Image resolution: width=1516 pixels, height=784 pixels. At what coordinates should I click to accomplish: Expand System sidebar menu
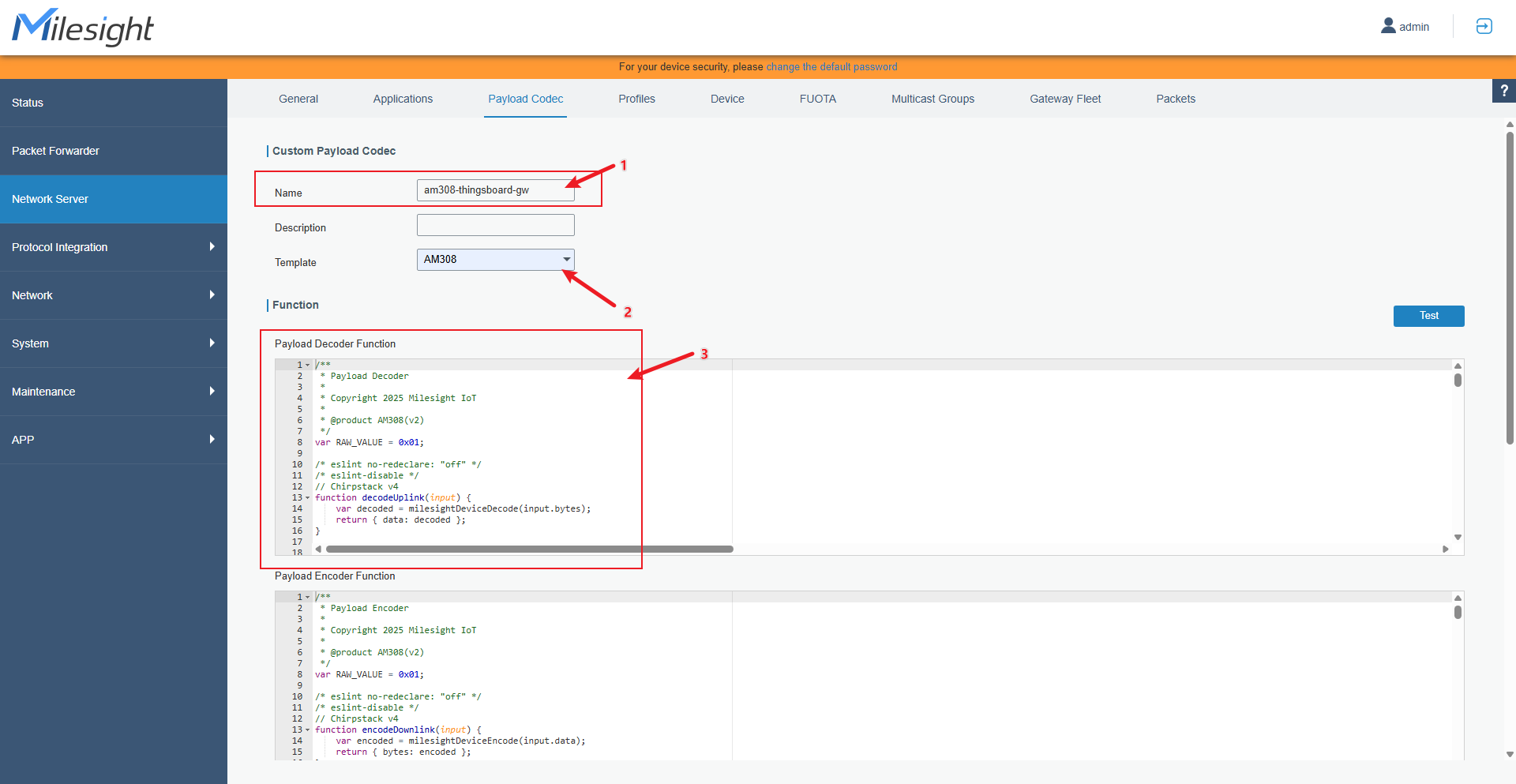[x=114, y=343]
